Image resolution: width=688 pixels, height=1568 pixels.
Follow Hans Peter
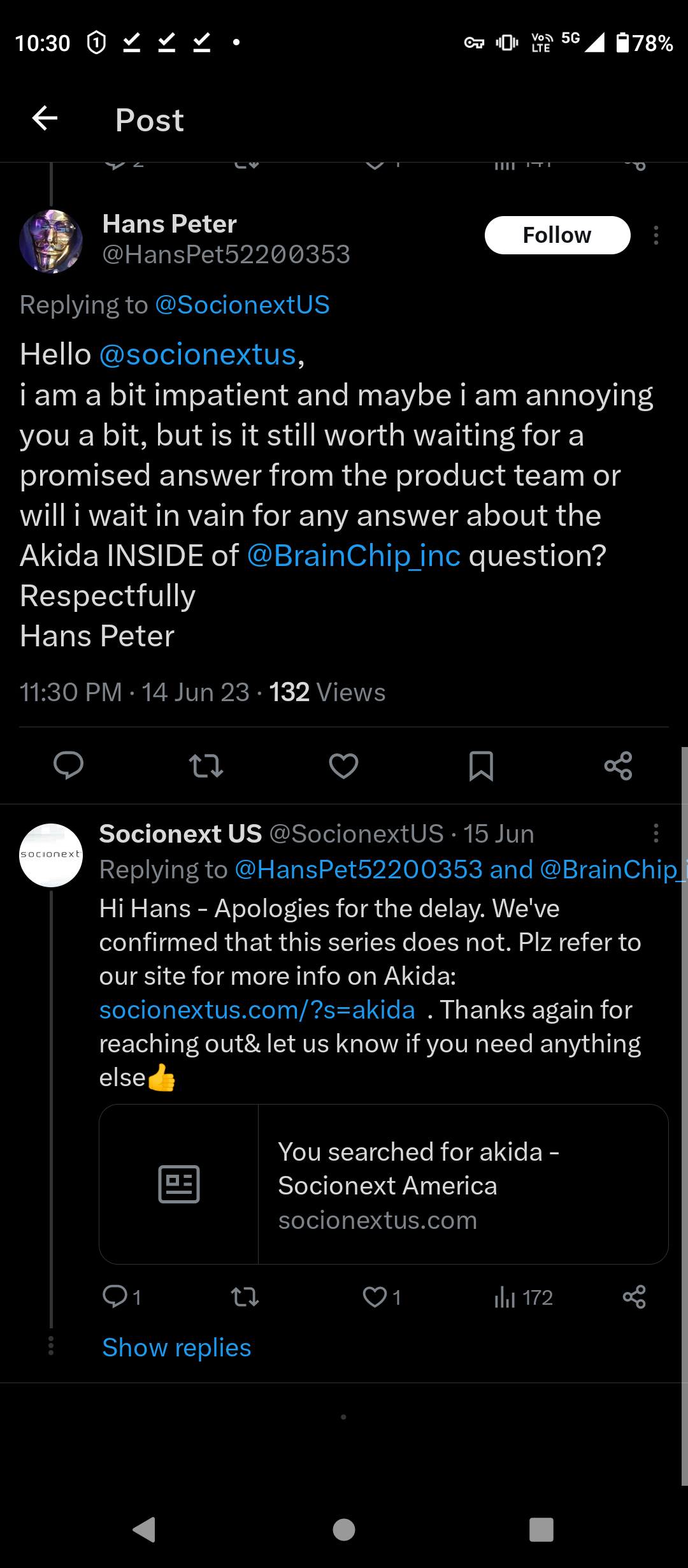pos(557,235)
